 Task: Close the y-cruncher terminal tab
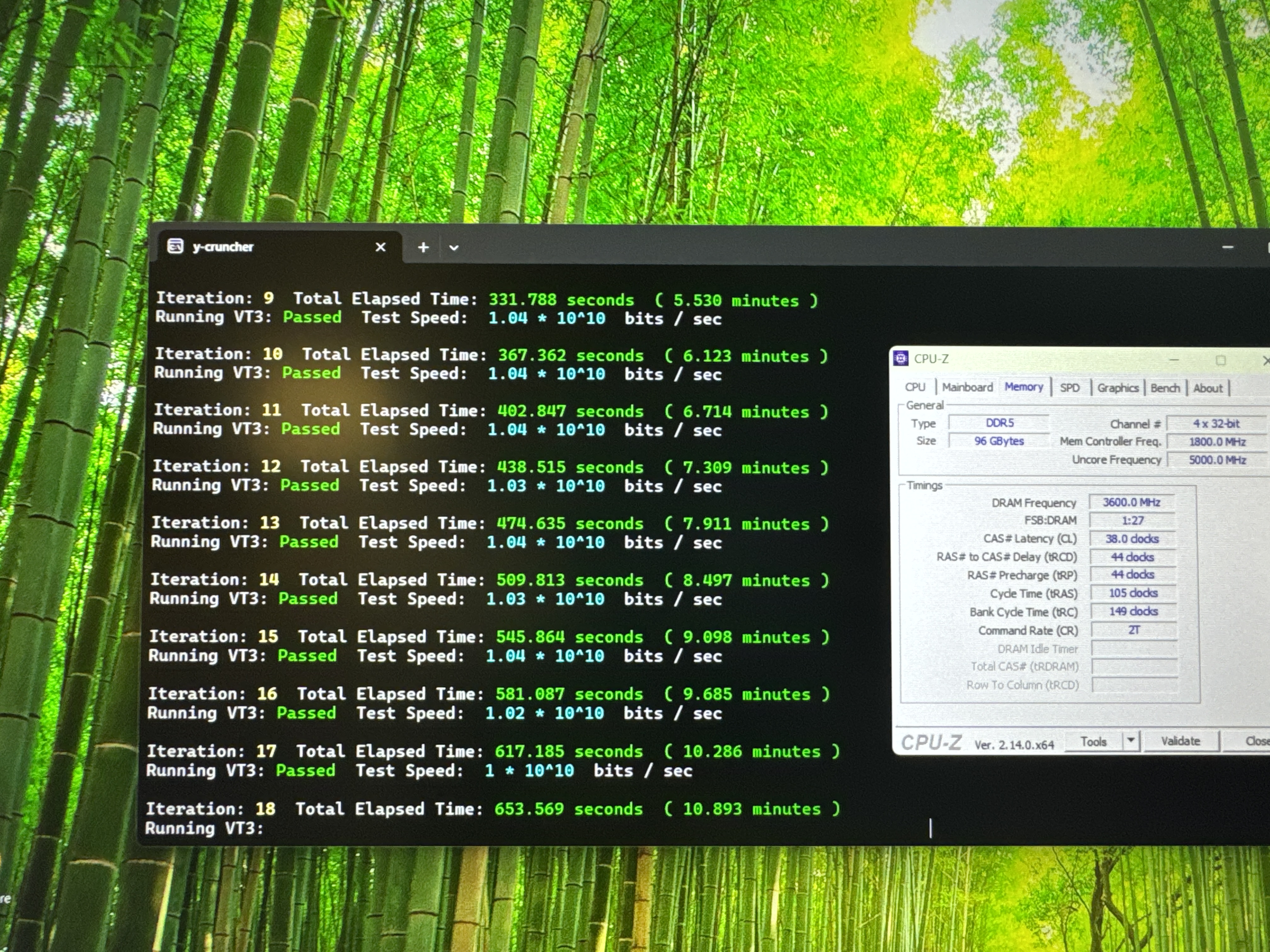(x=380, y=247)
